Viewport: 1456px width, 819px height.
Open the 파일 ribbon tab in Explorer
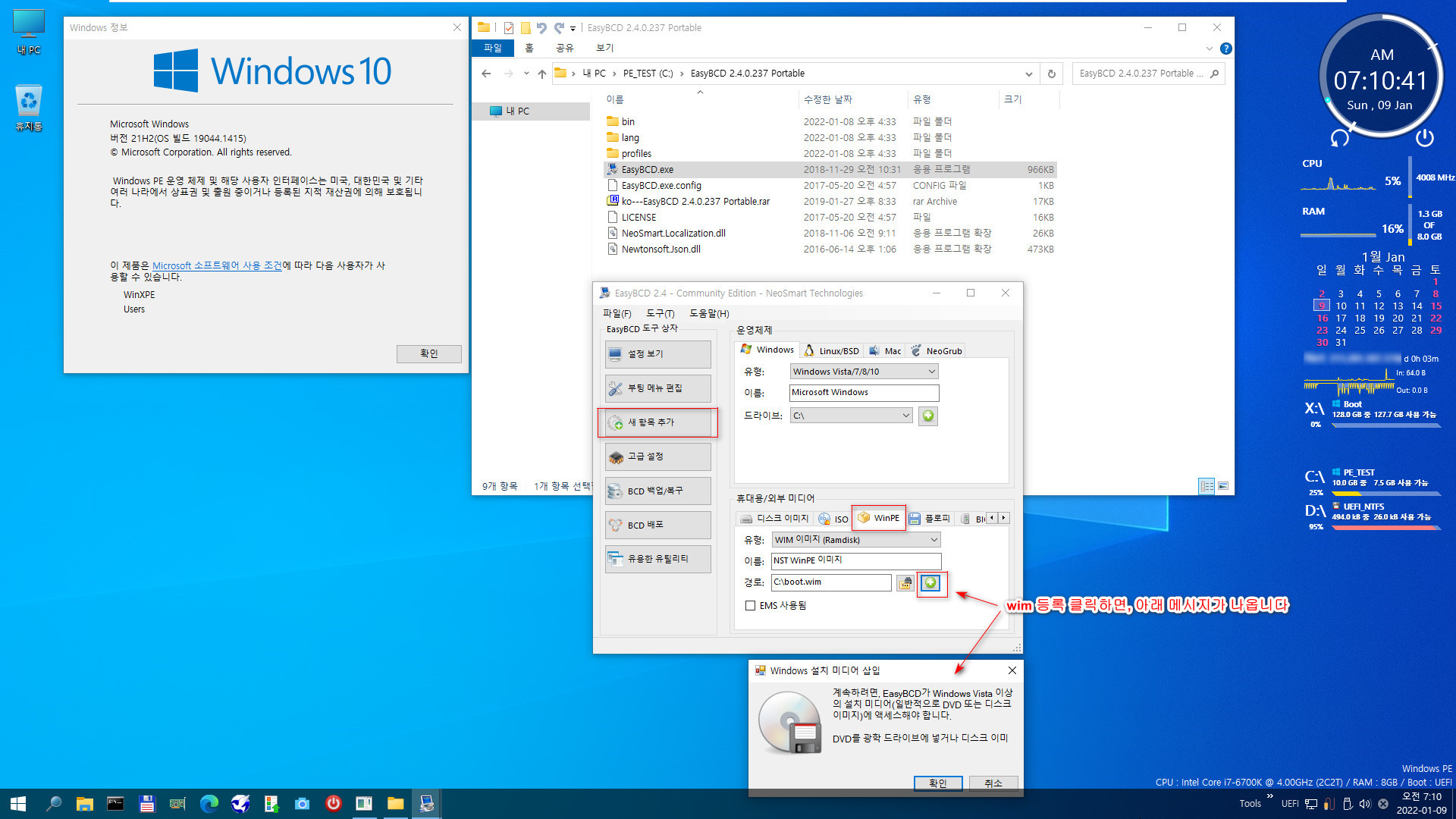click(x=493, y=48)
